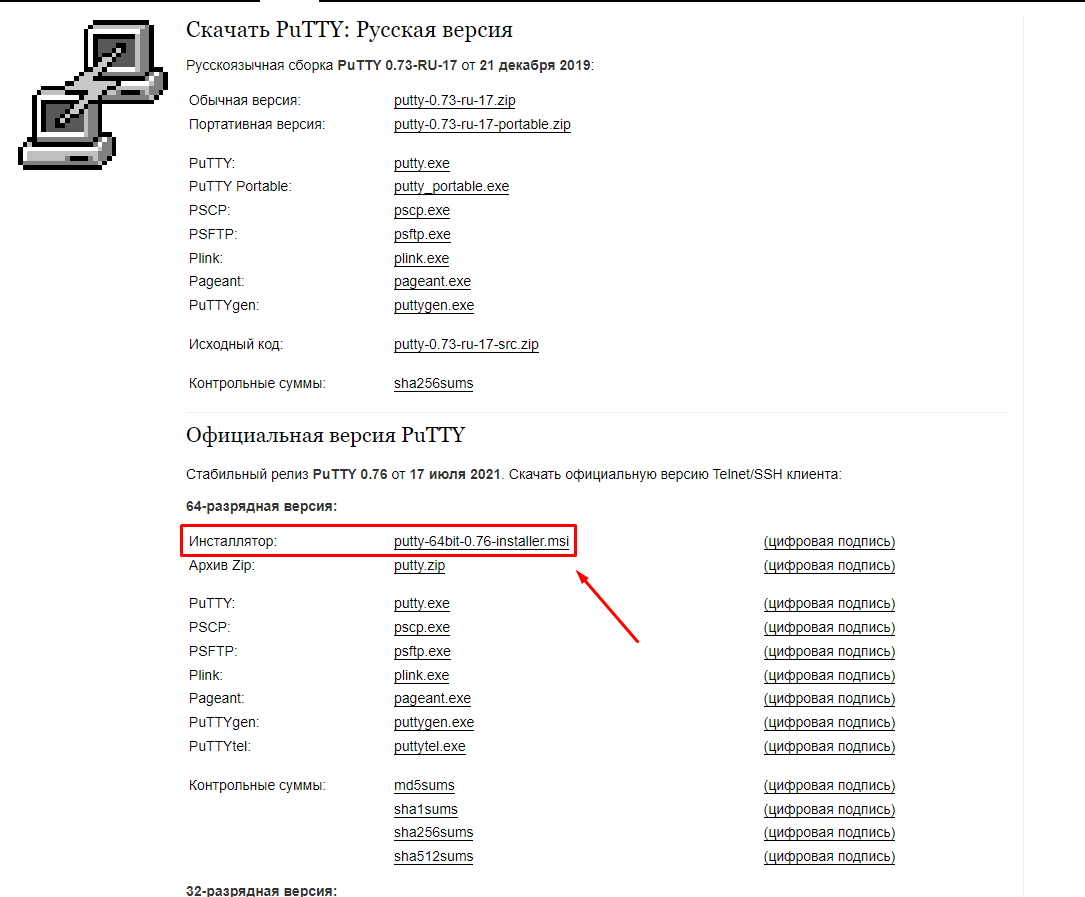Click label 'Исходный код:'
The width and height of the screenshot is (1085, 897).
[236, 345]
